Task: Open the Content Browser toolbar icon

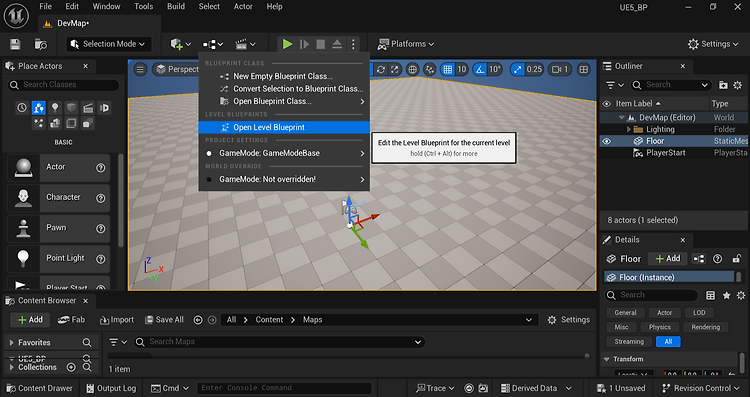Action: [41, 44]
